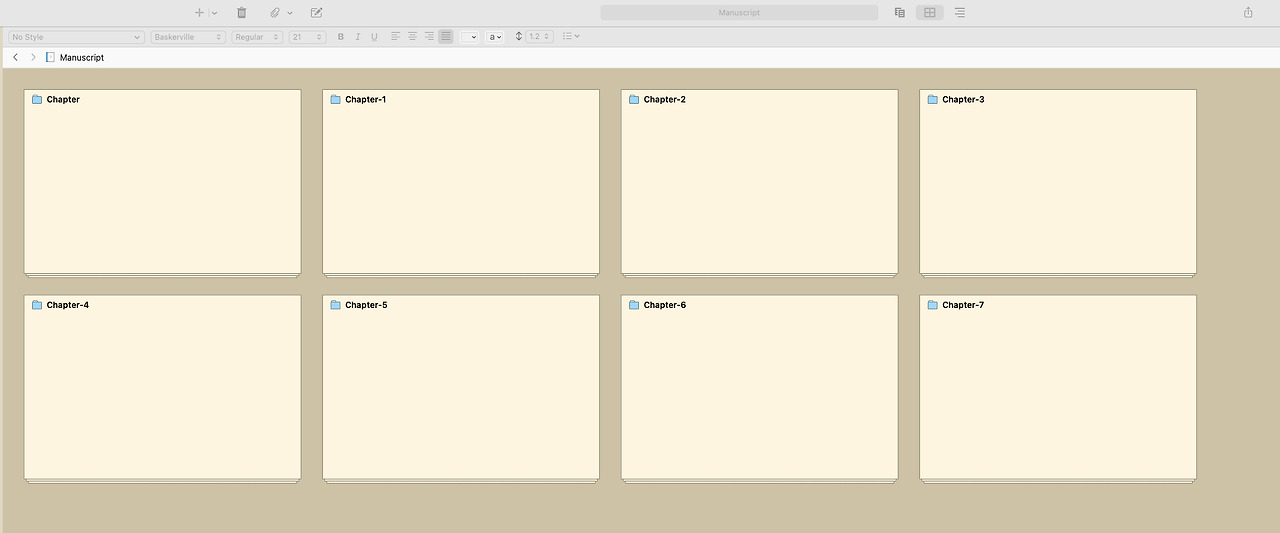Click the Manuscript document icon in path bar
This screenshot has height=533, width=1280.
pyautogui.click(x=51, y=58)
